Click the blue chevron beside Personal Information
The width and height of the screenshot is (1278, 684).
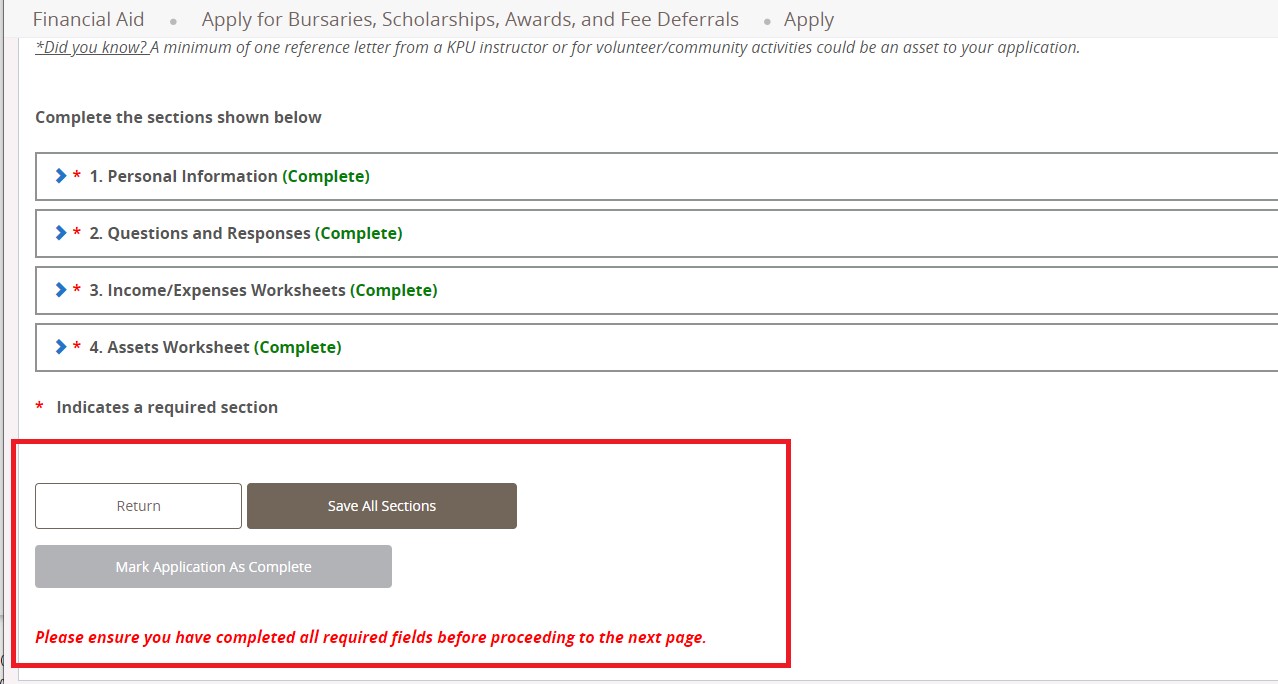(x=61, y=176)
